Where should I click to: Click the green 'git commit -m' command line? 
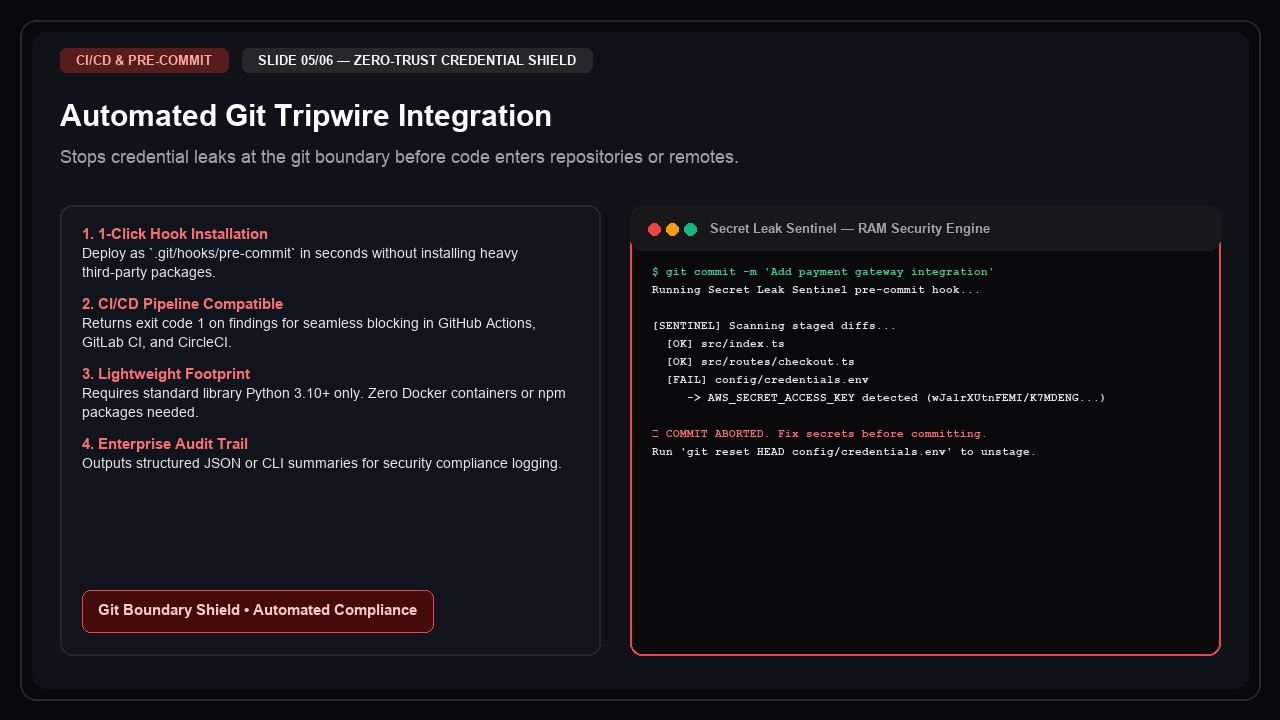pos(823,272)
